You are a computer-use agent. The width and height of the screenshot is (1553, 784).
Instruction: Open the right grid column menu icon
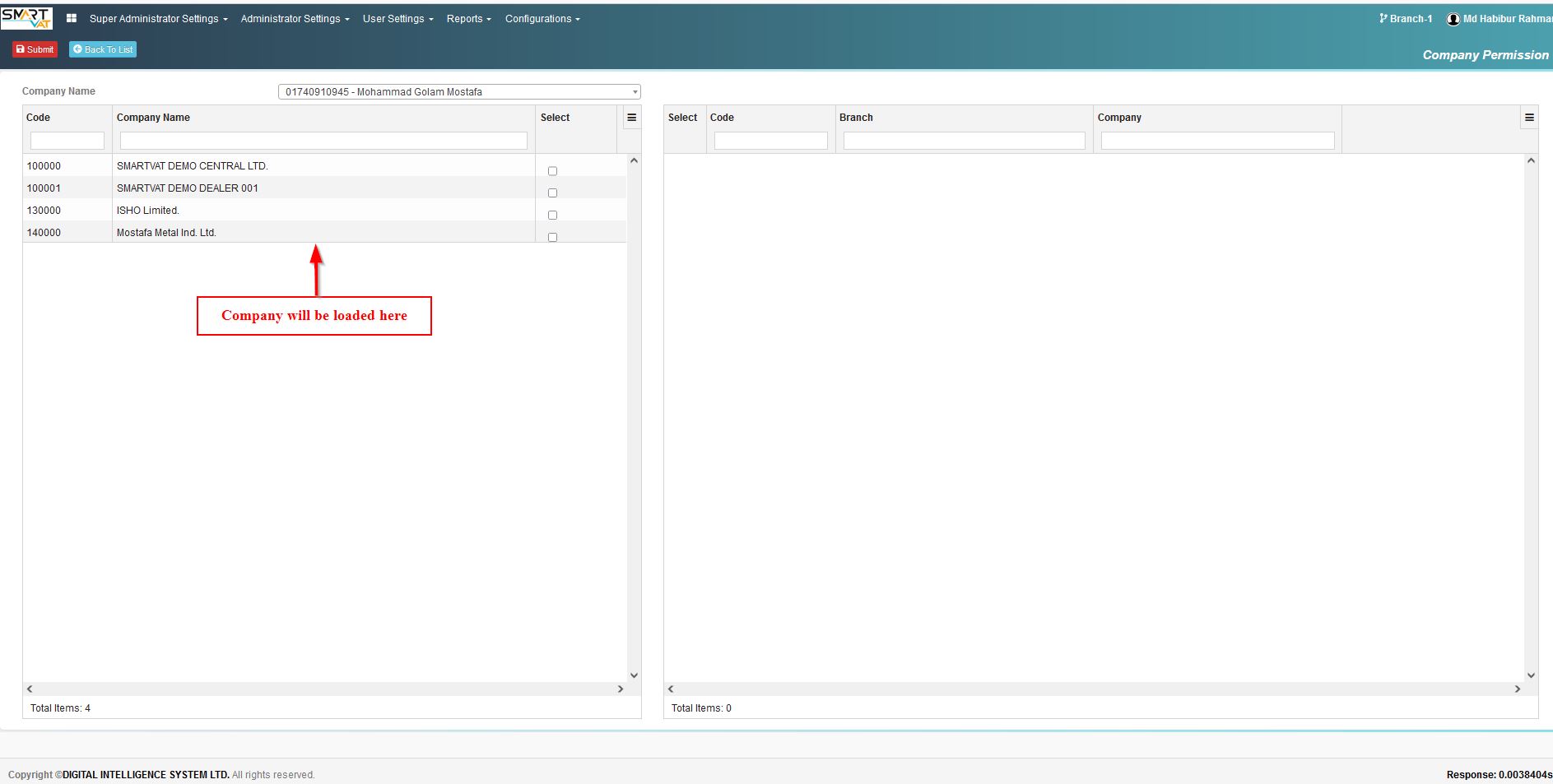(x=1529, y=118)
